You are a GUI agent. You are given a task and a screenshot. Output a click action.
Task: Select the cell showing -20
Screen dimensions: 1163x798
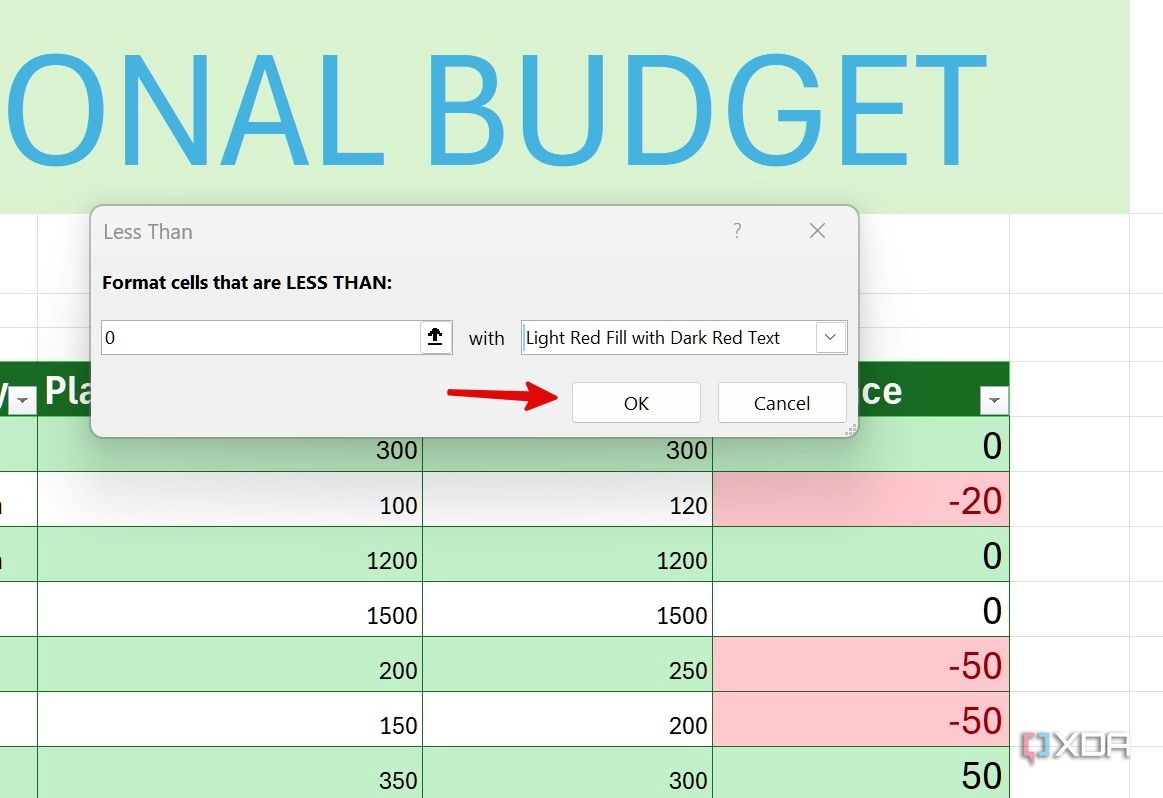click(x=860, y=500)
